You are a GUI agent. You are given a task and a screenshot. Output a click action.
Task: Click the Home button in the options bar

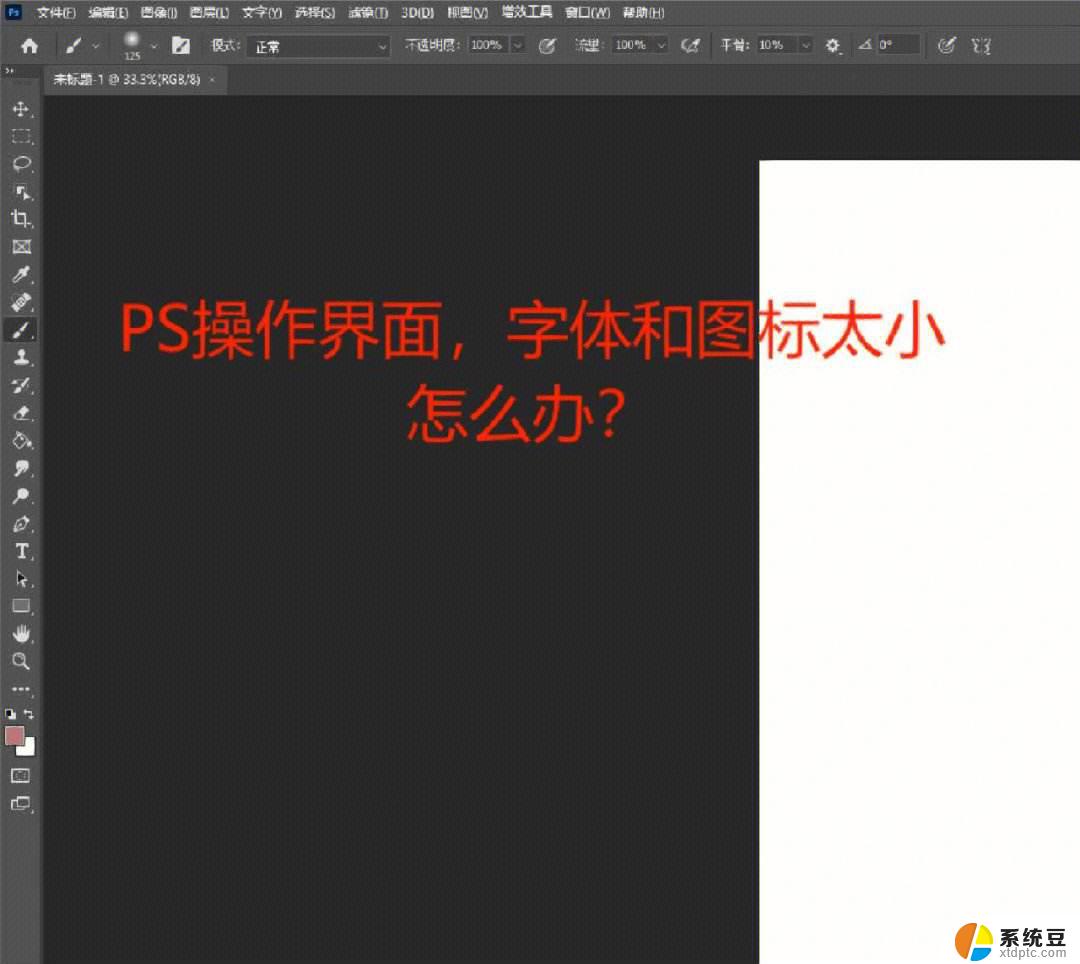pyautogui.click(x=29, y=45)
